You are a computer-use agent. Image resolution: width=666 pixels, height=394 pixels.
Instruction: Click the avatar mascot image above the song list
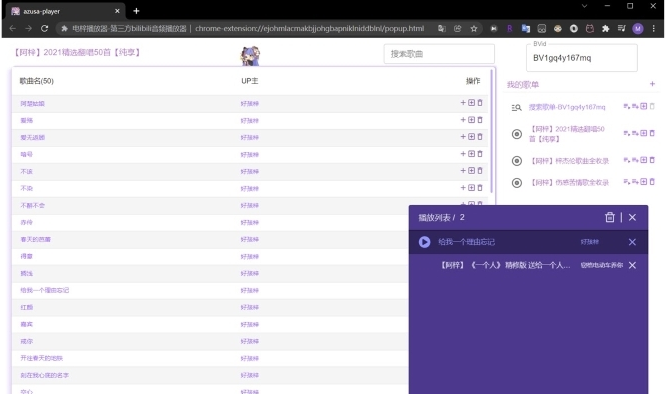point(251,56)
